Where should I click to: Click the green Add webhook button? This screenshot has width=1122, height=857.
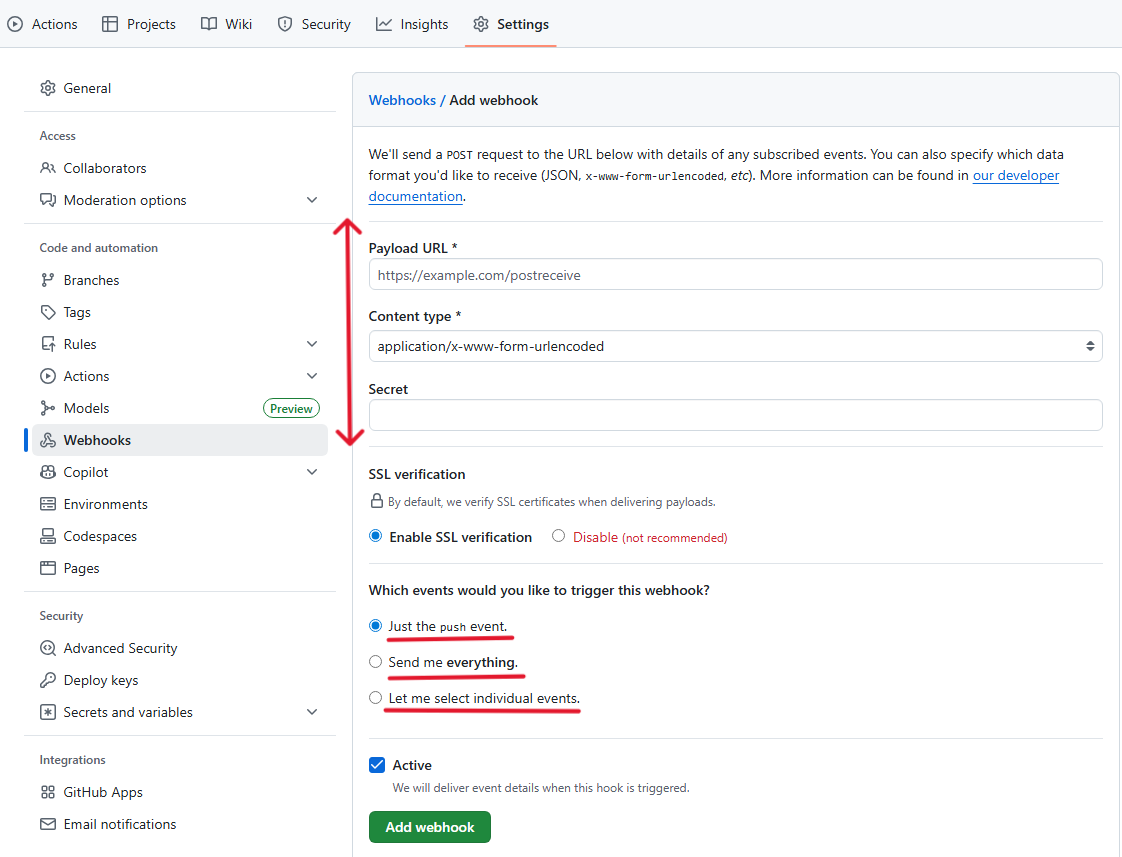coord(430,827)
